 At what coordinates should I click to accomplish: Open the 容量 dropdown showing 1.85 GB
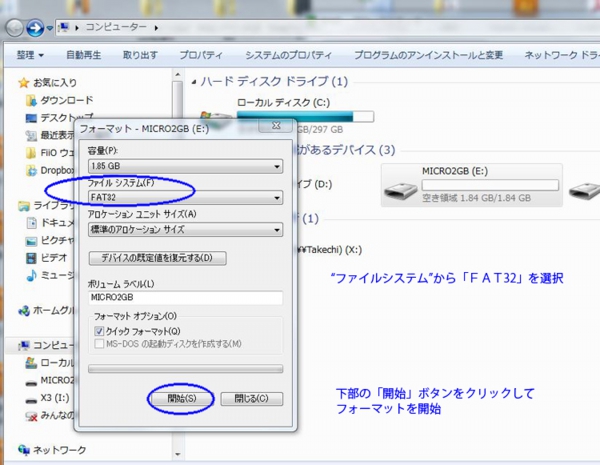coord(185,166)
